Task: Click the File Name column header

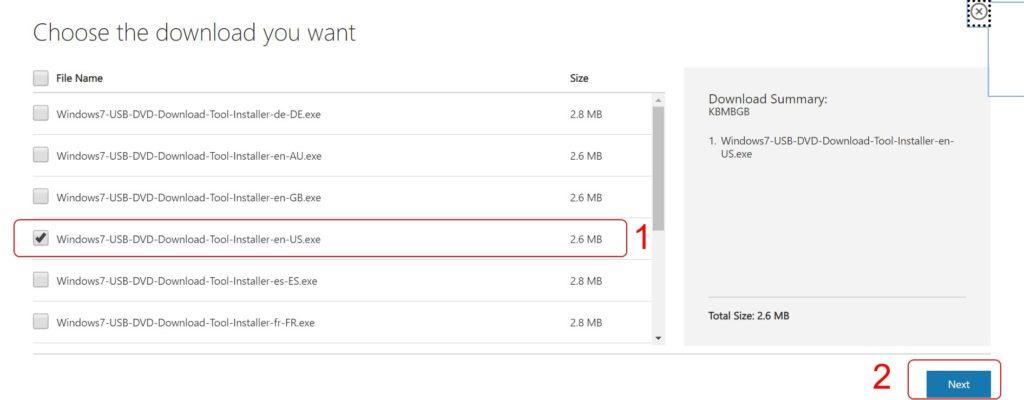Action: pyautogui.click(x=79, y=78)
